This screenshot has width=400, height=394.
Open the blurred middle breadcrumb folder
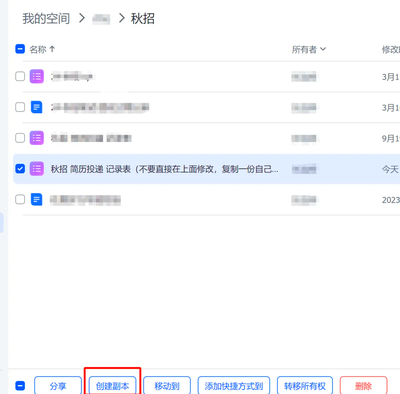coord(101,19)
